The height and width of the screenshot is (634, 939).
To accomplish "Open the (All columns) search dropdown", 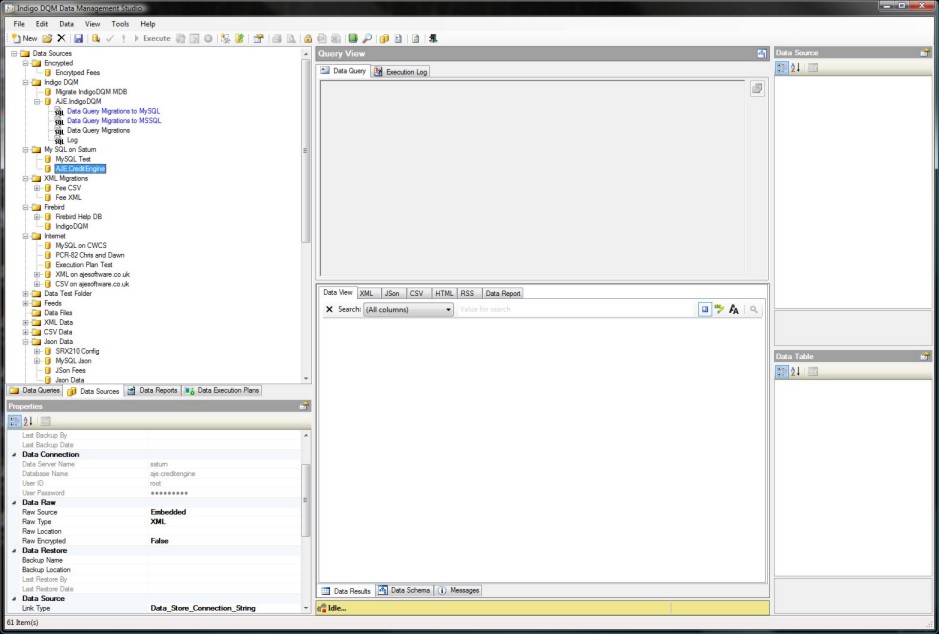I will tap(408, 310).
